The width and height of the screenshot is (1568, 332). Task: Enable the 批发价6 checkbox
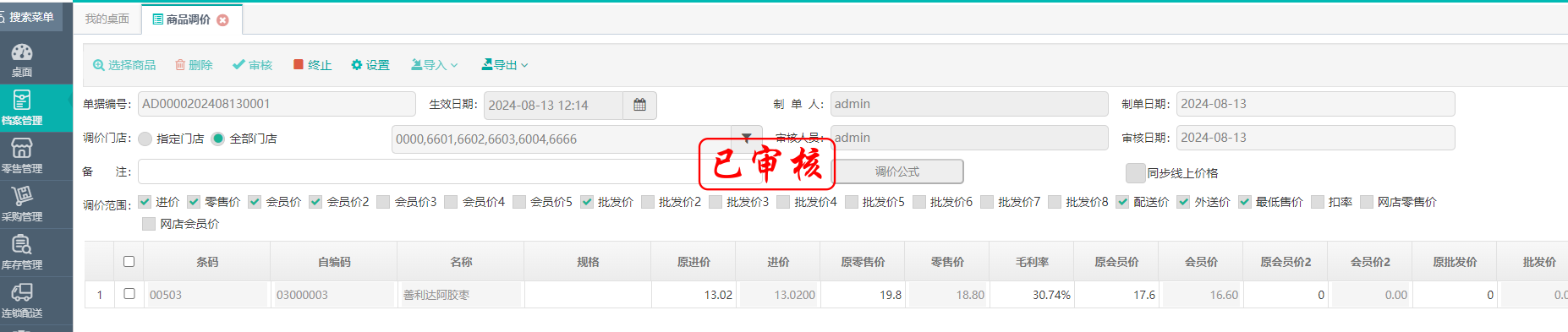point(918,202)
